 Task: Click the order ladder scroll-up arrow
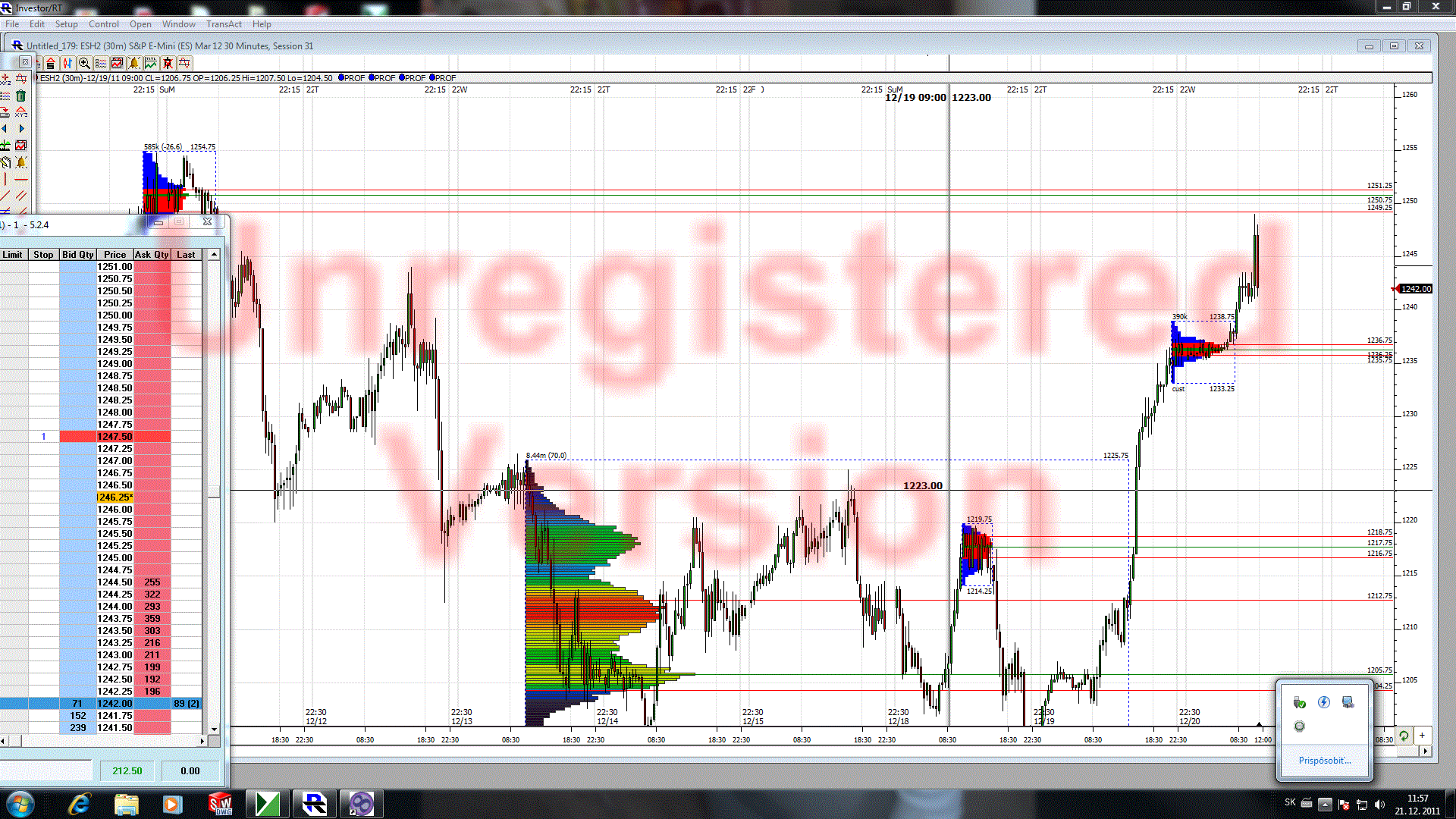coord(214,255)
